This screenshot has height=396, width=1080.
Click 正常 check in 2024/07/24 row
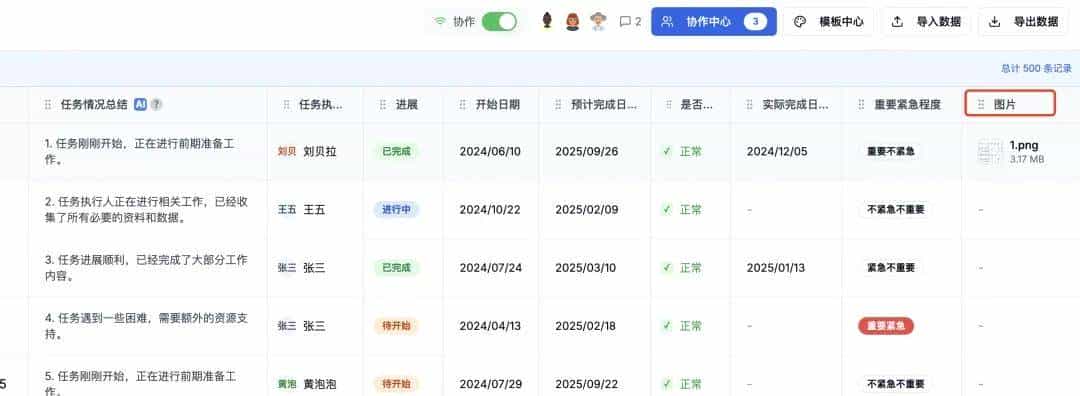click(682, 267)
